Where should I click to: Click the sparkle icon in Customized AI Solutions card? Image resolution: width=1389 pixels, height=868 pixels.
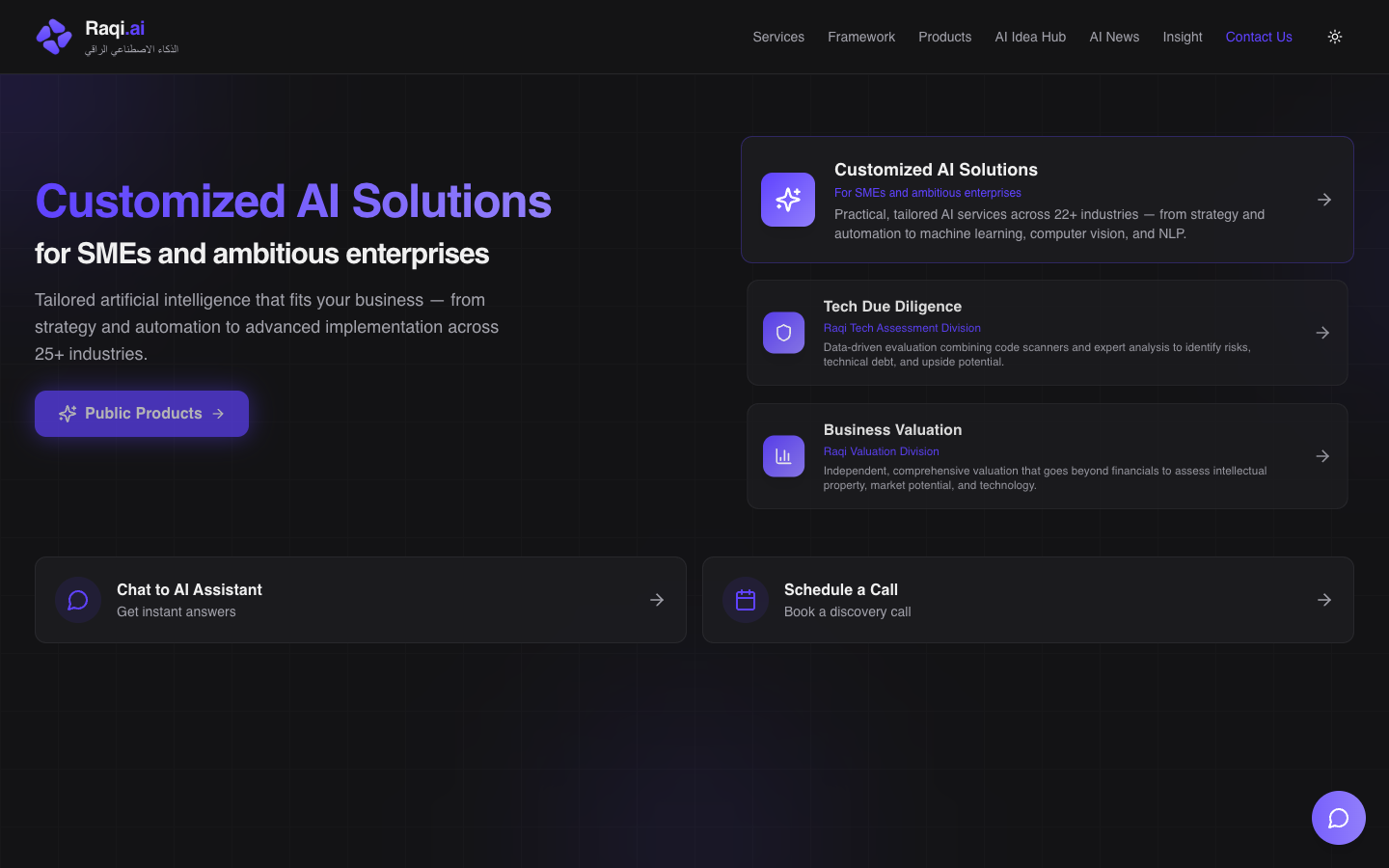(788, 200)
